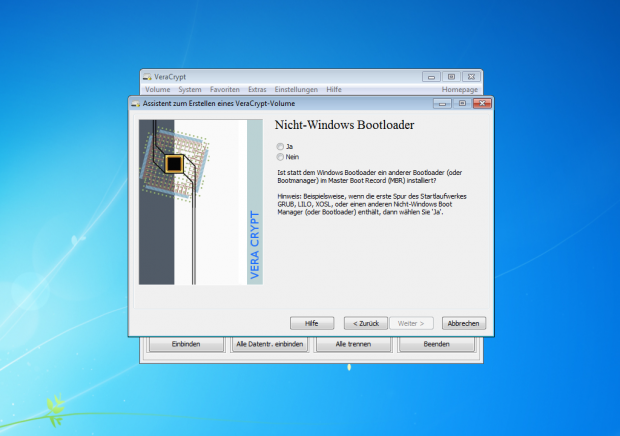Click Beenden in VeraCrypt main window

click(x=437, y=344)
